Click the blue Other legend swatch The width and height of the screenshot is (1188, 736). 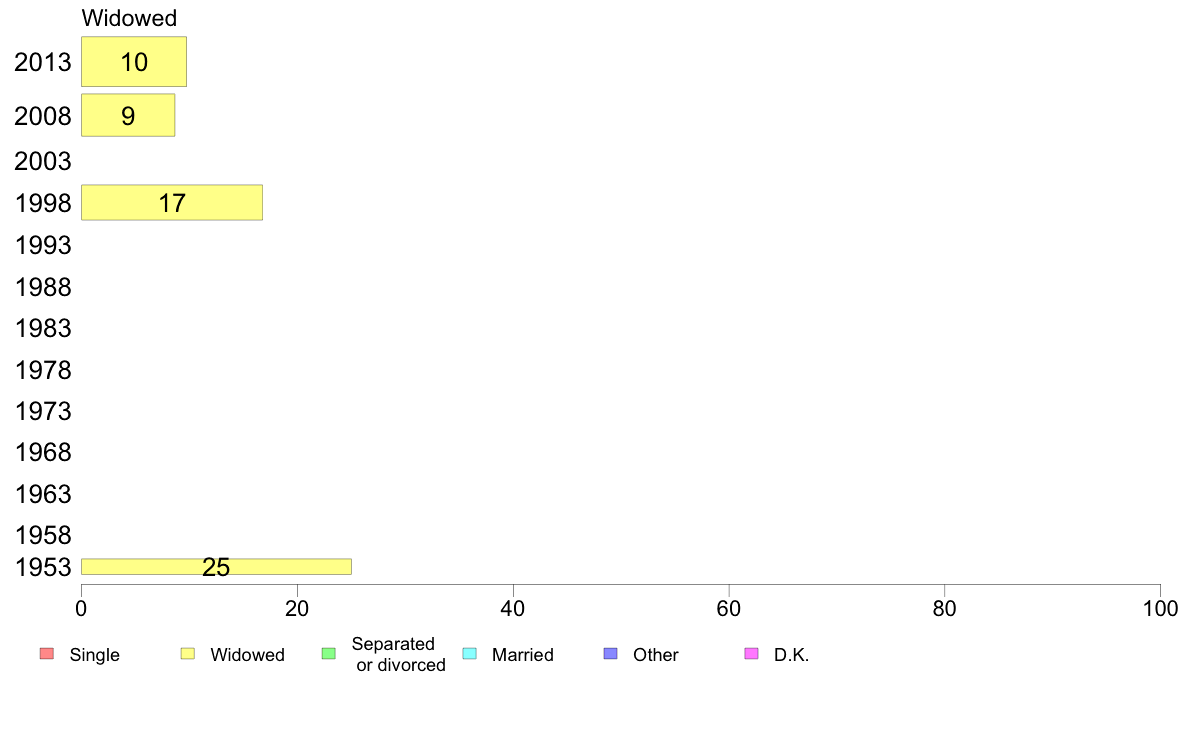[611, 653]
